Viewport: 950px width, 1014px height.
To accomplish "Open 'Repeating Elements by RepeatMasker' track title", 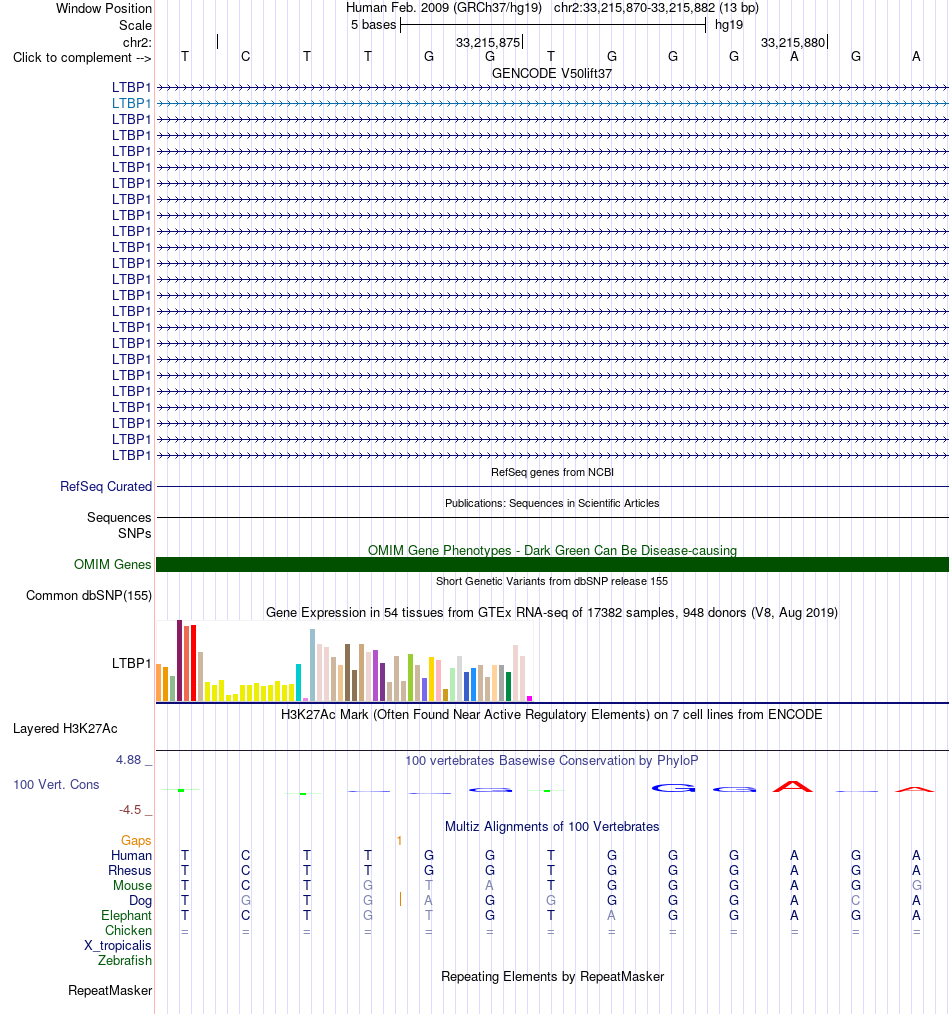I will (x=552, y=976).
